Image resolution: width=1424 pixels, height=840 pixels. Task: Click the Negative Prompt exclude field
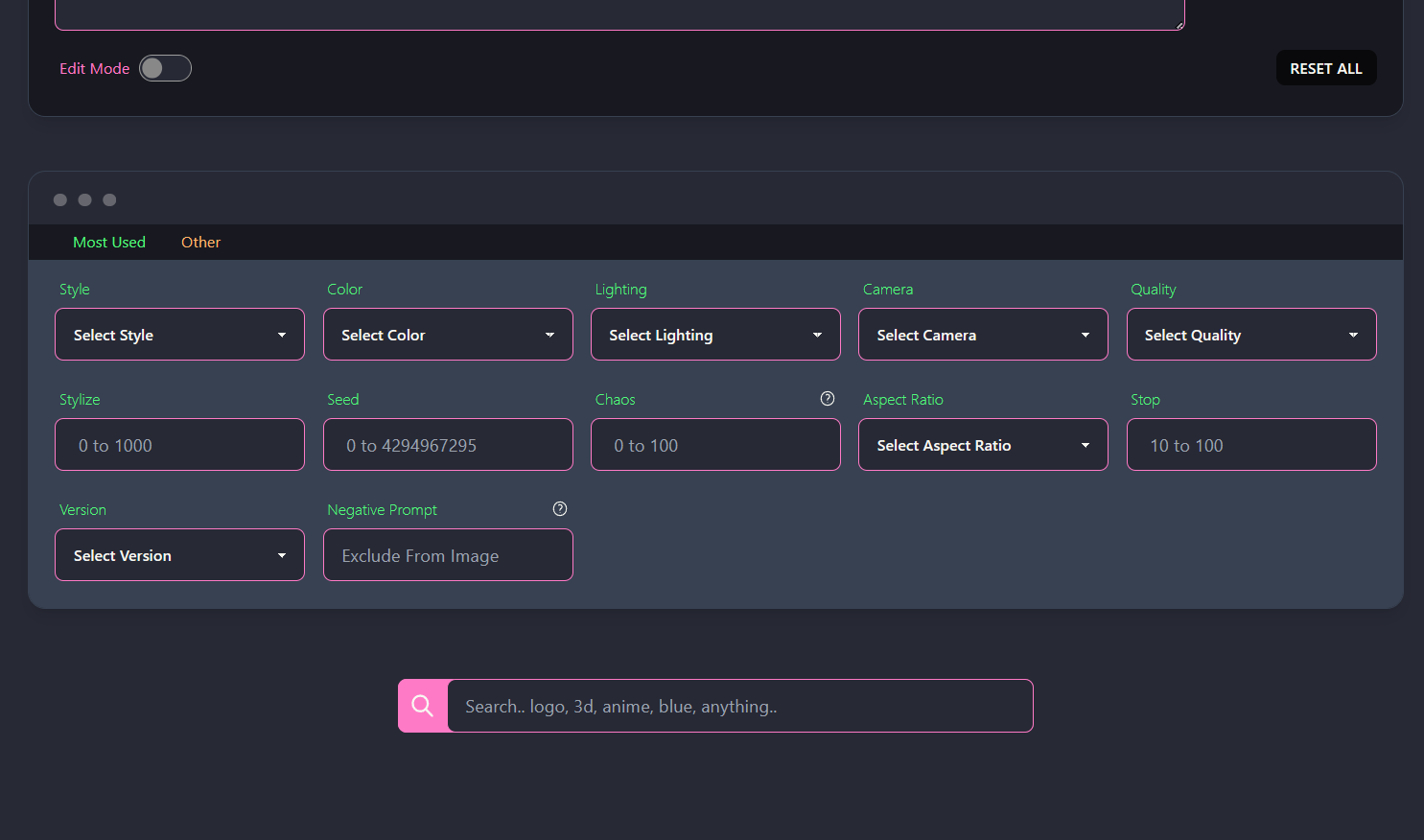pyautogui.click(x=448, y=555)
